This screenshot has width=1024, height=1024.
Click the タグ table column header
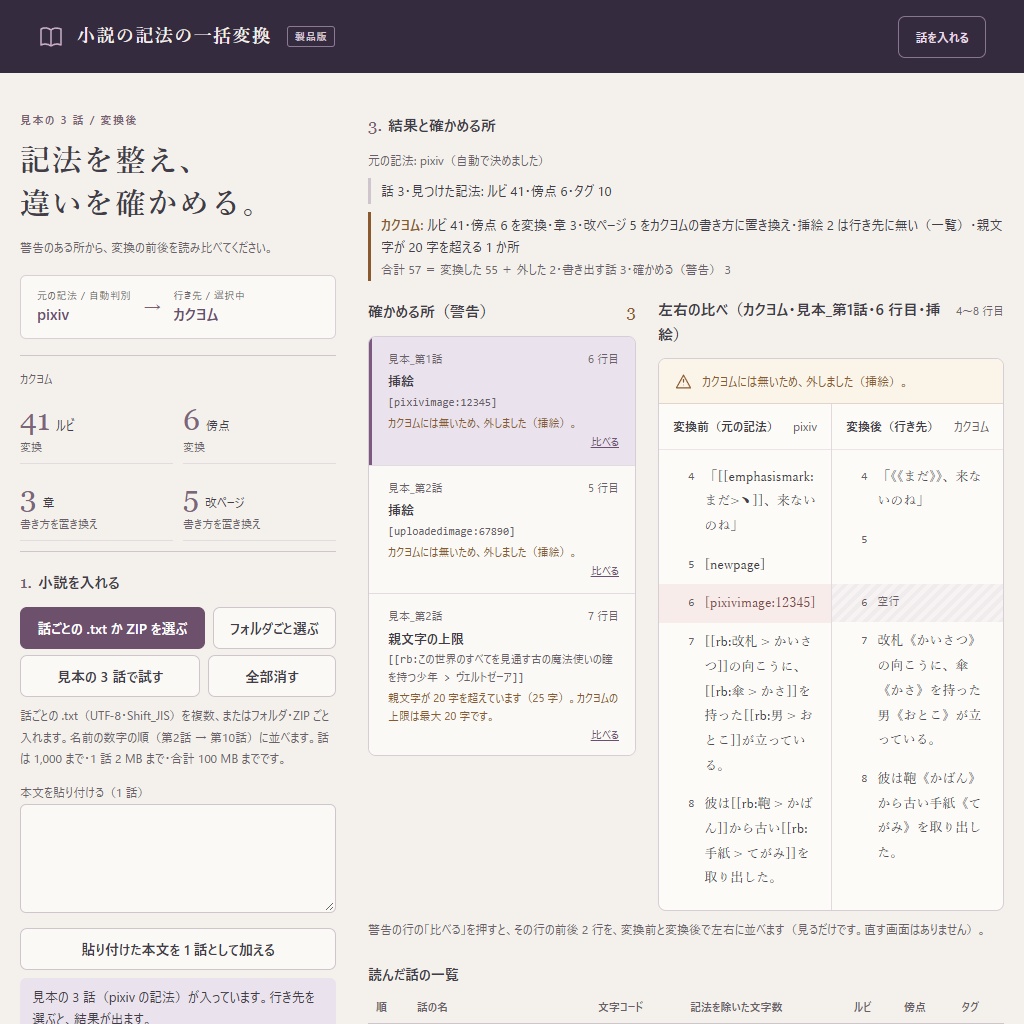point(970,1007)
